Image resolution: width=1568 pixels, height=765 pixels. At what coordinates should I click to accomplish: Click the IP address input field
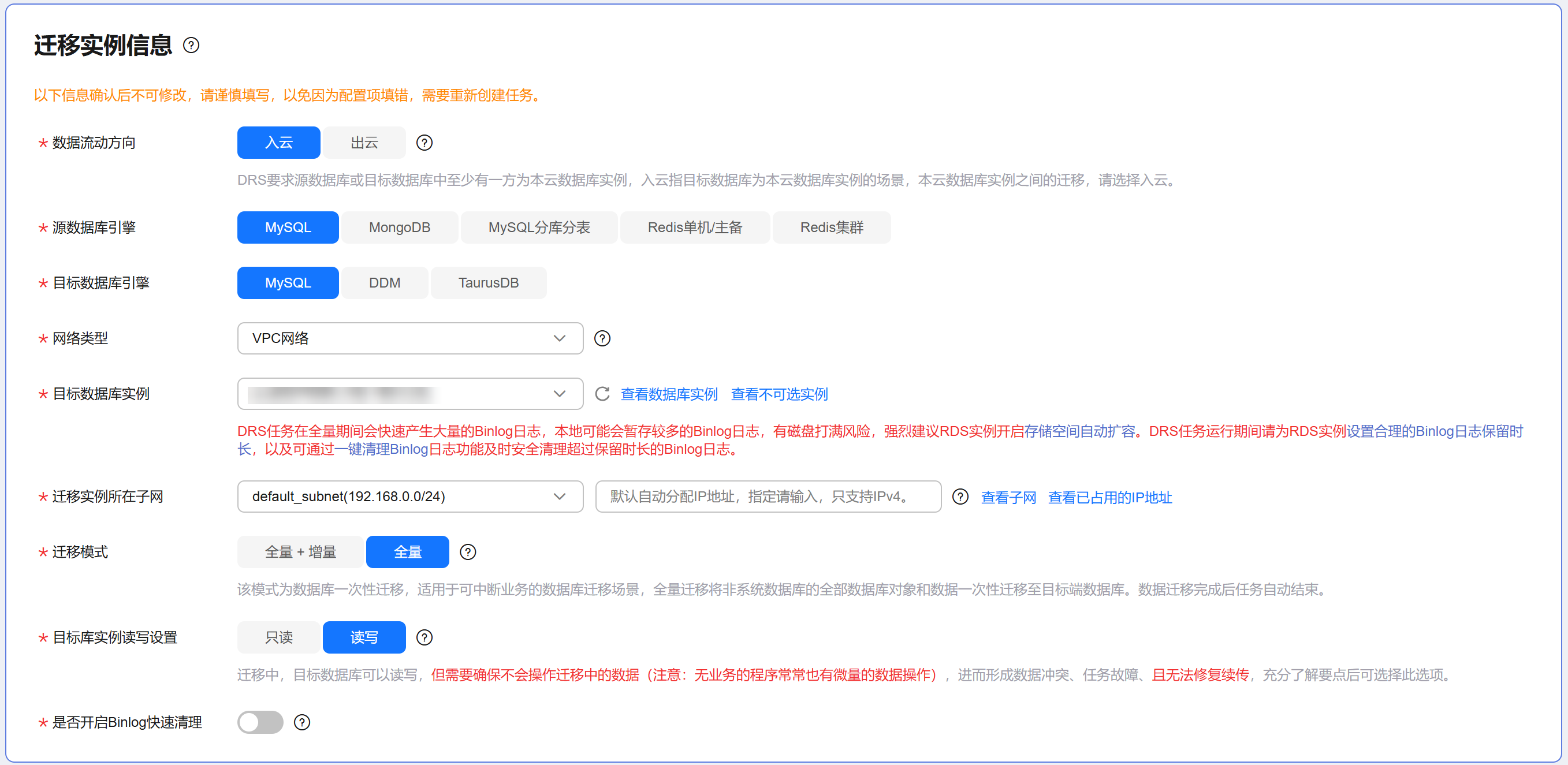pos(767,497)
